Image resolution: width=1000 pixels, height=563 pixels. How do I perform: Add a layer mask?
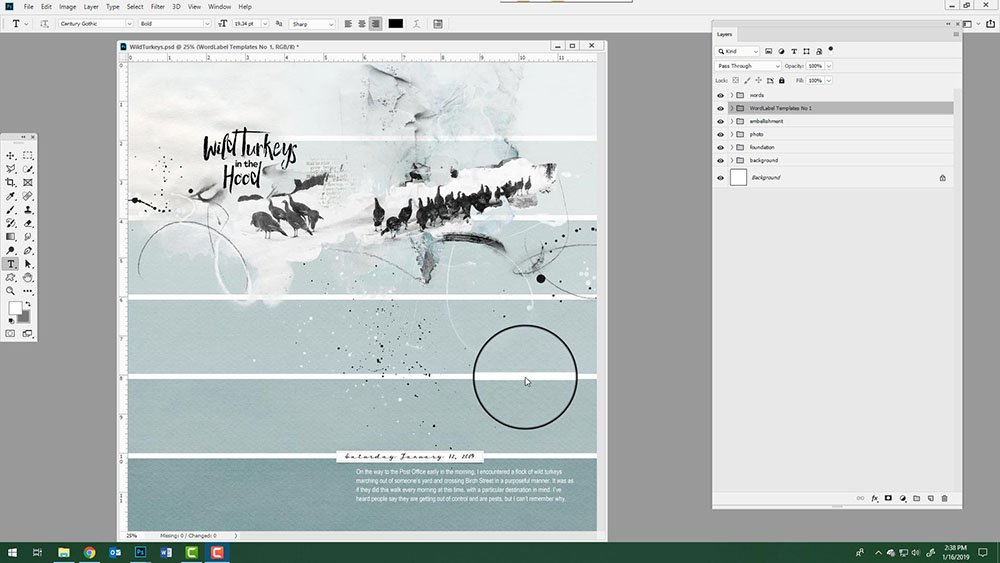(x=888, y=499)
